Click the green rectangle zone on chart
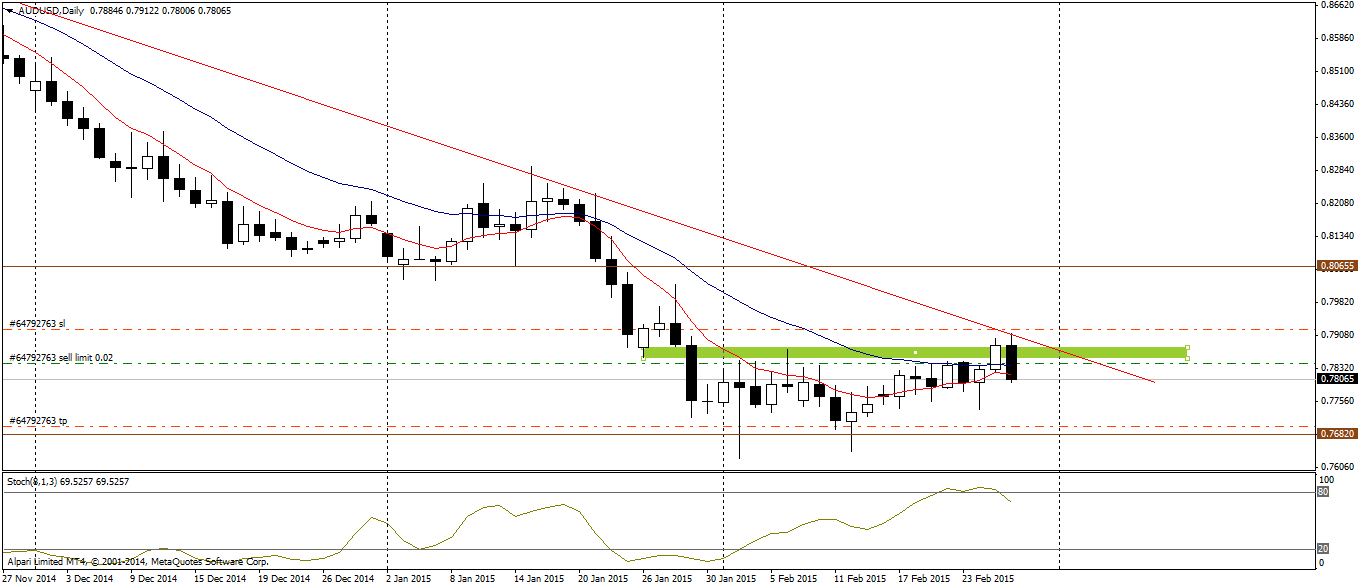This screenshot has height=587, width=1358. point(915,353)
